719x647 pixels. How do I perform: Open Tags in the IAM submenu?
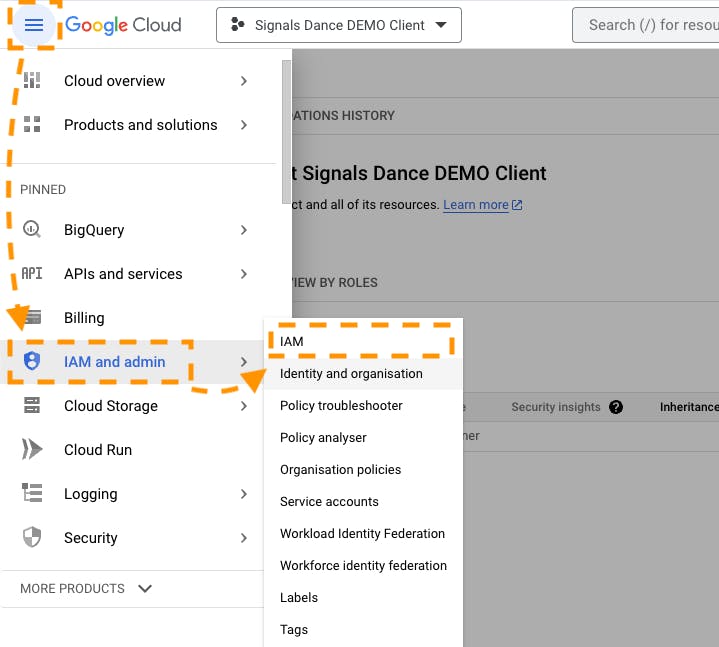(x=363, y=630)
